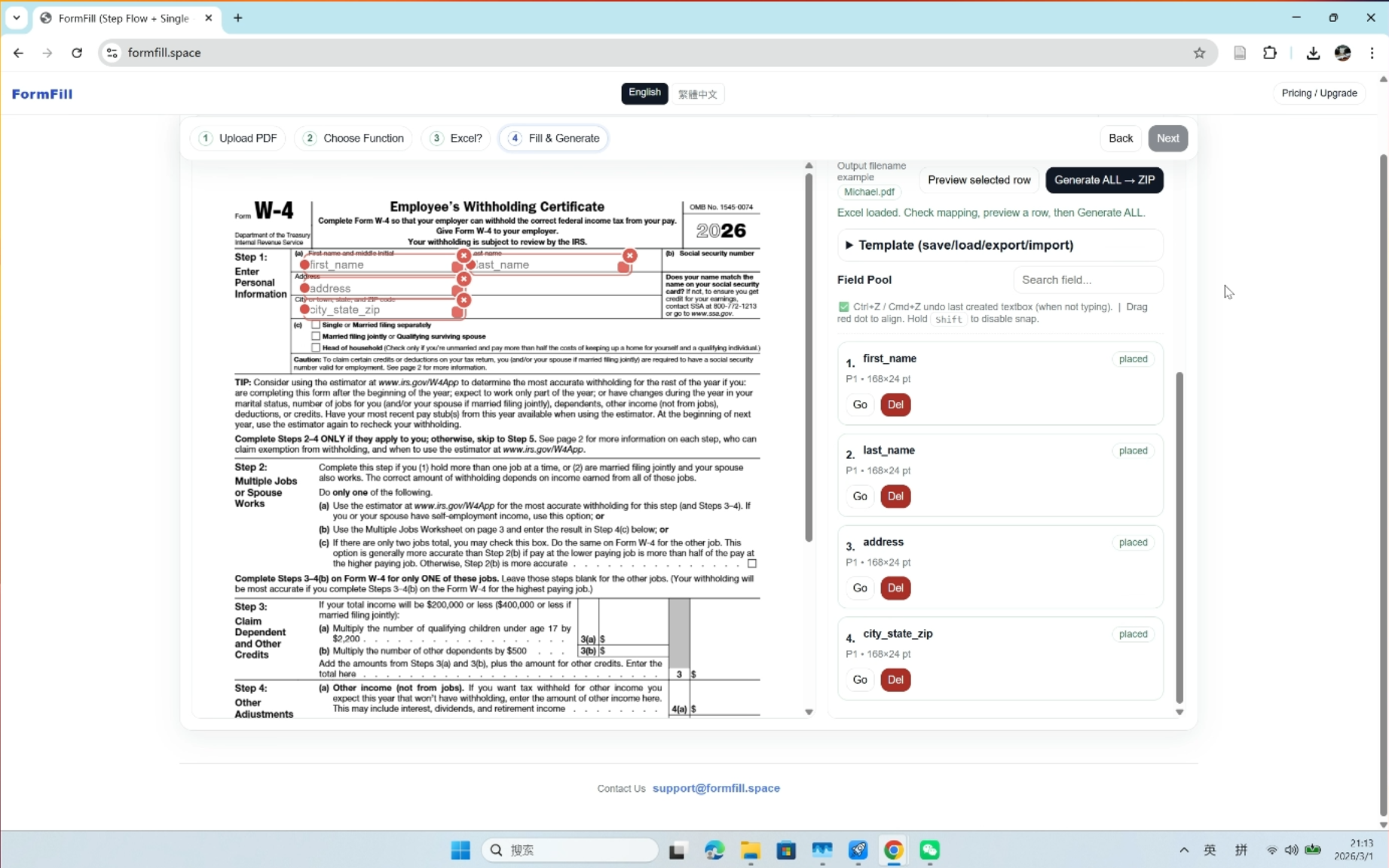Click the Generate ALL → ZIP button

(1104, 179)
